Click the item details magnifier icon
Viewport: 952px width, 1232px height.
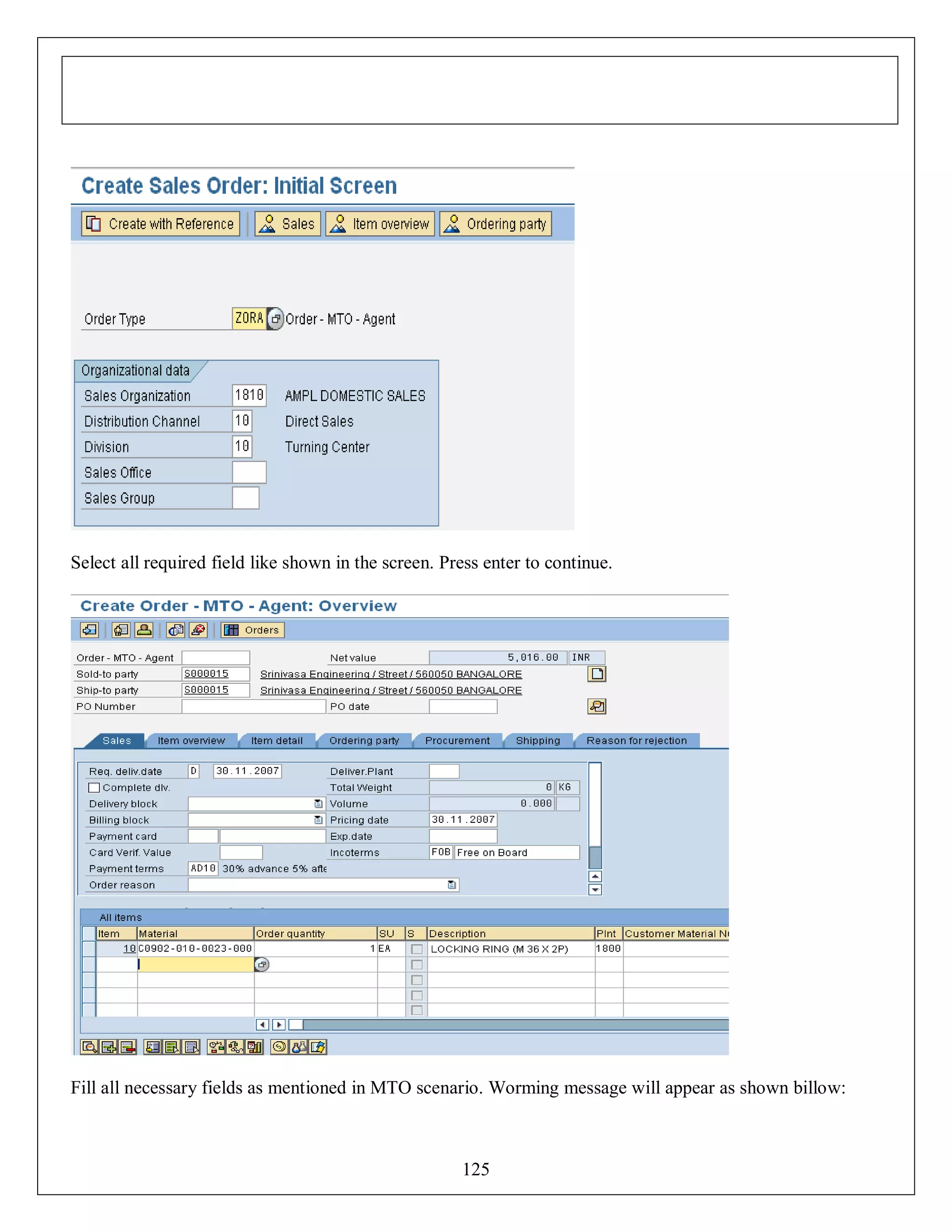click(x=89, y=1047)
